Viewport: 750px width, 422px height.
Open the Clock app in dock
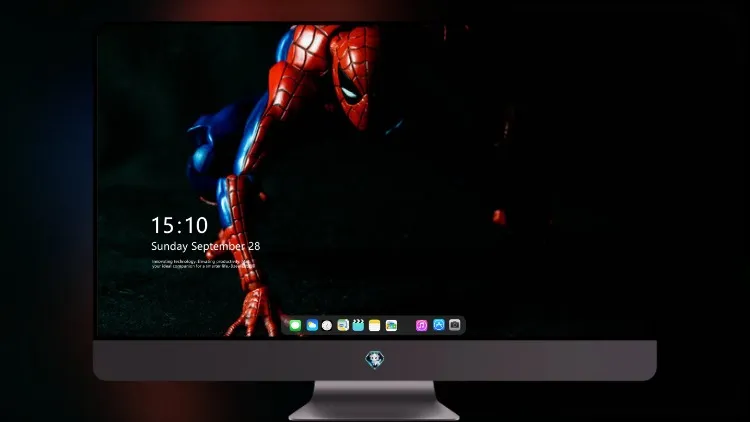[x=327, y=325]
